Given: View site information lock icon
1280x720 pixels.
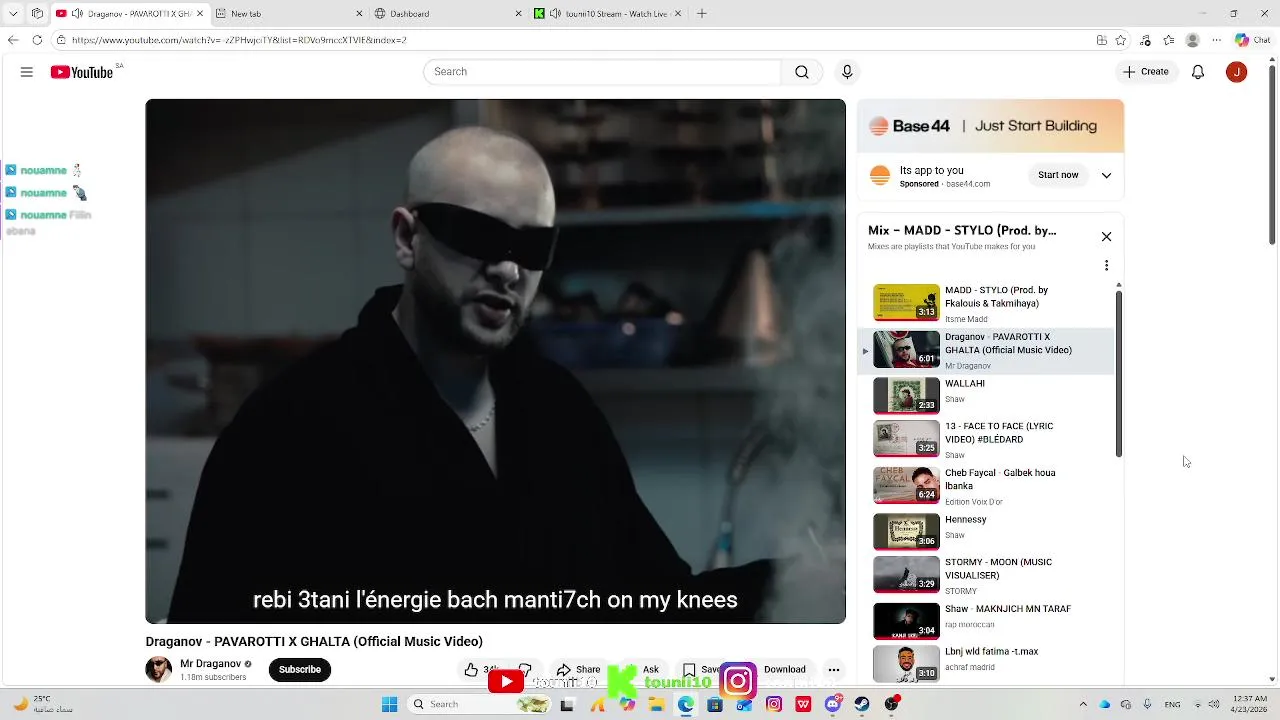Looking at the screenshot, I should [x=61, y=40].
